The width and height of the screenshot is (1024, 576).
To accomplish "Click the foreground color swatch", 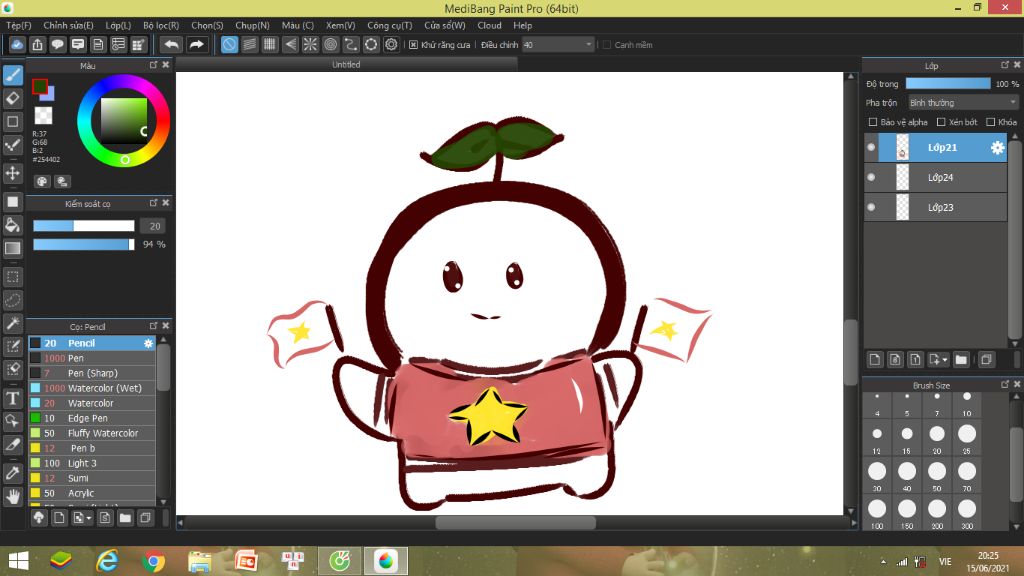I will tap(40, 86).
